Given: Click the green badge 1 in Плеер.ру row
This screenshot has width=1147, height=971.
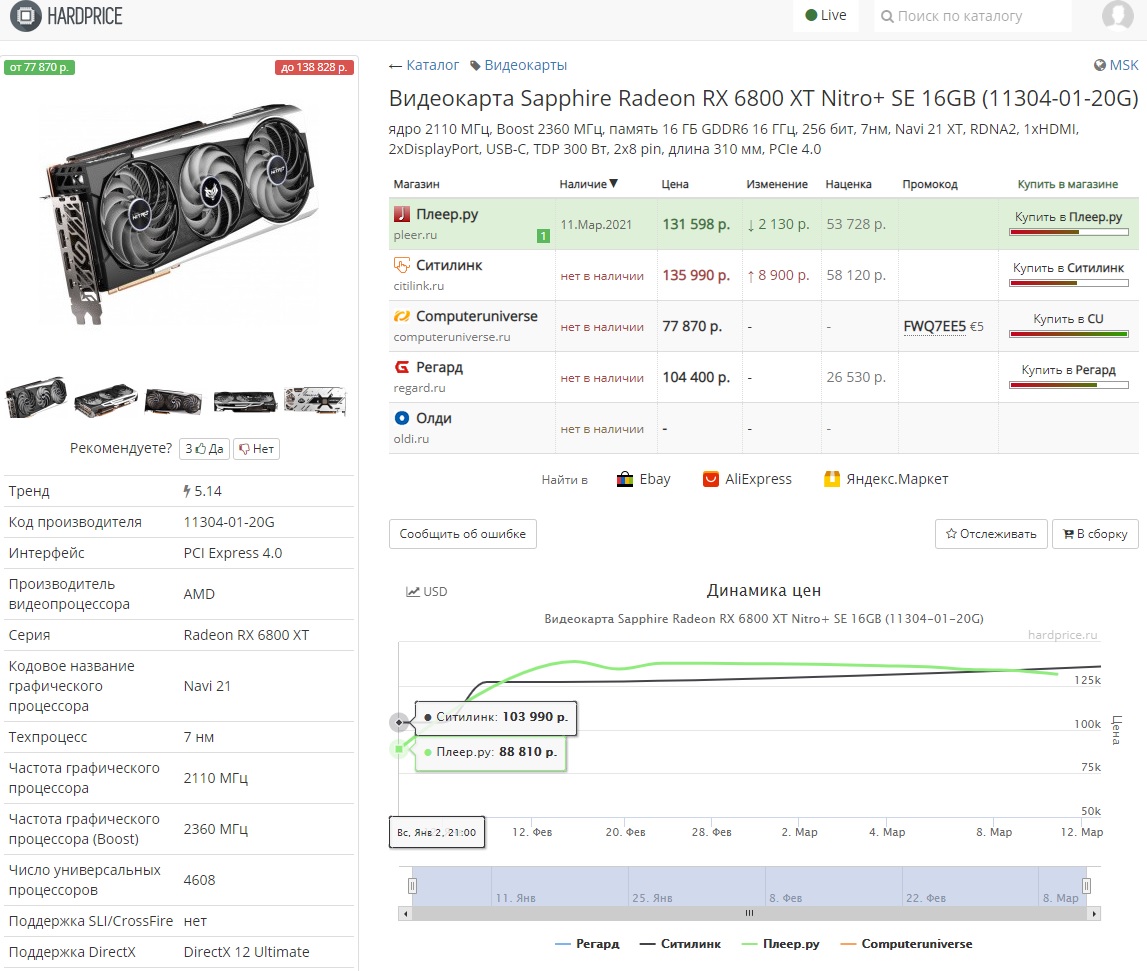Looking at the screenshot, I should [543, 236].
